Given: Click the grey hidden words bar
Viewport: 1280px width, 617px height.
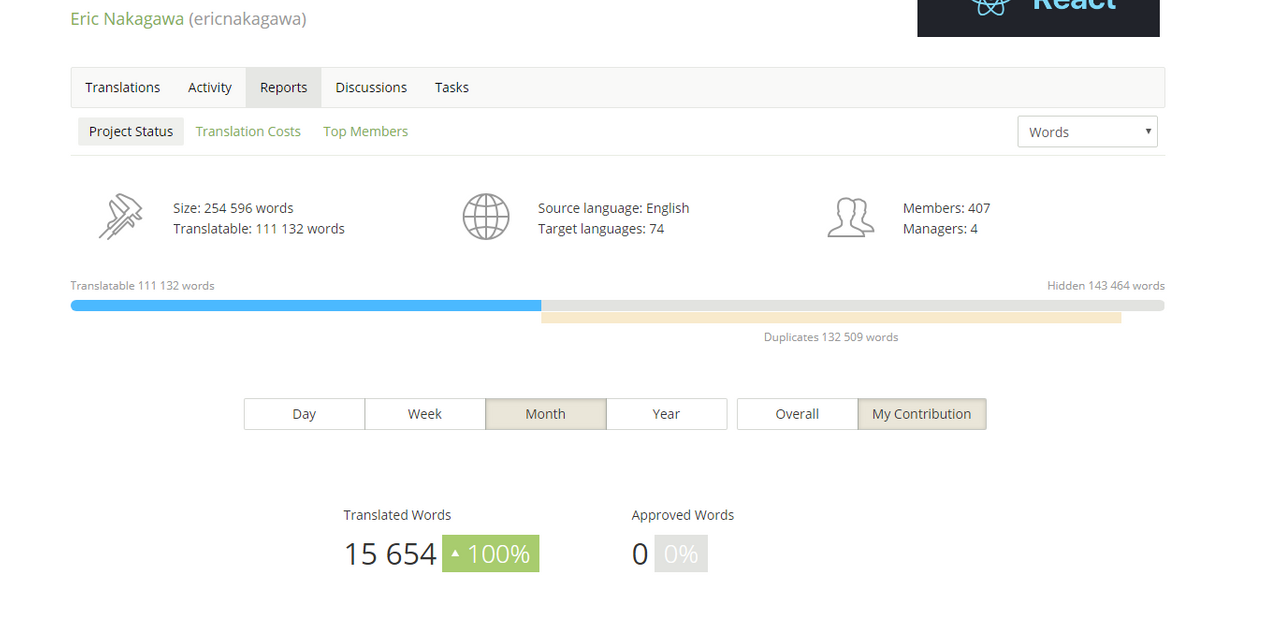Looking at the screenshot, I should tap(853, 305).
